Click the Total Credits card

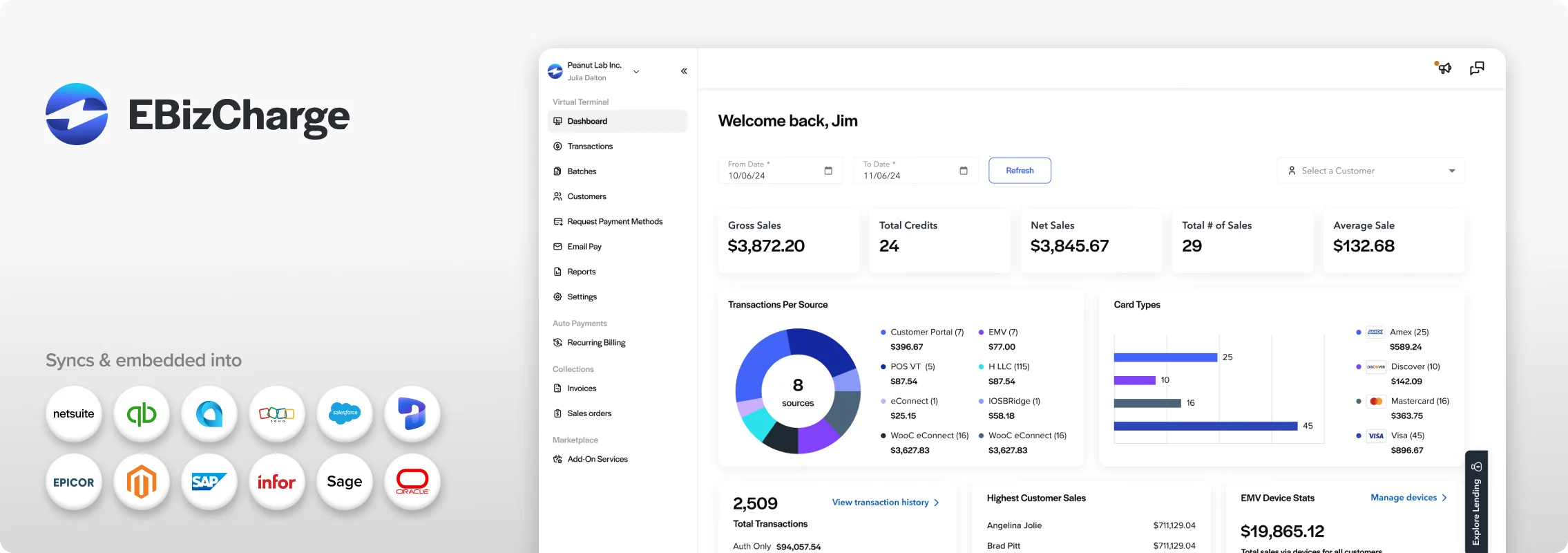click(x=940, y=241)
